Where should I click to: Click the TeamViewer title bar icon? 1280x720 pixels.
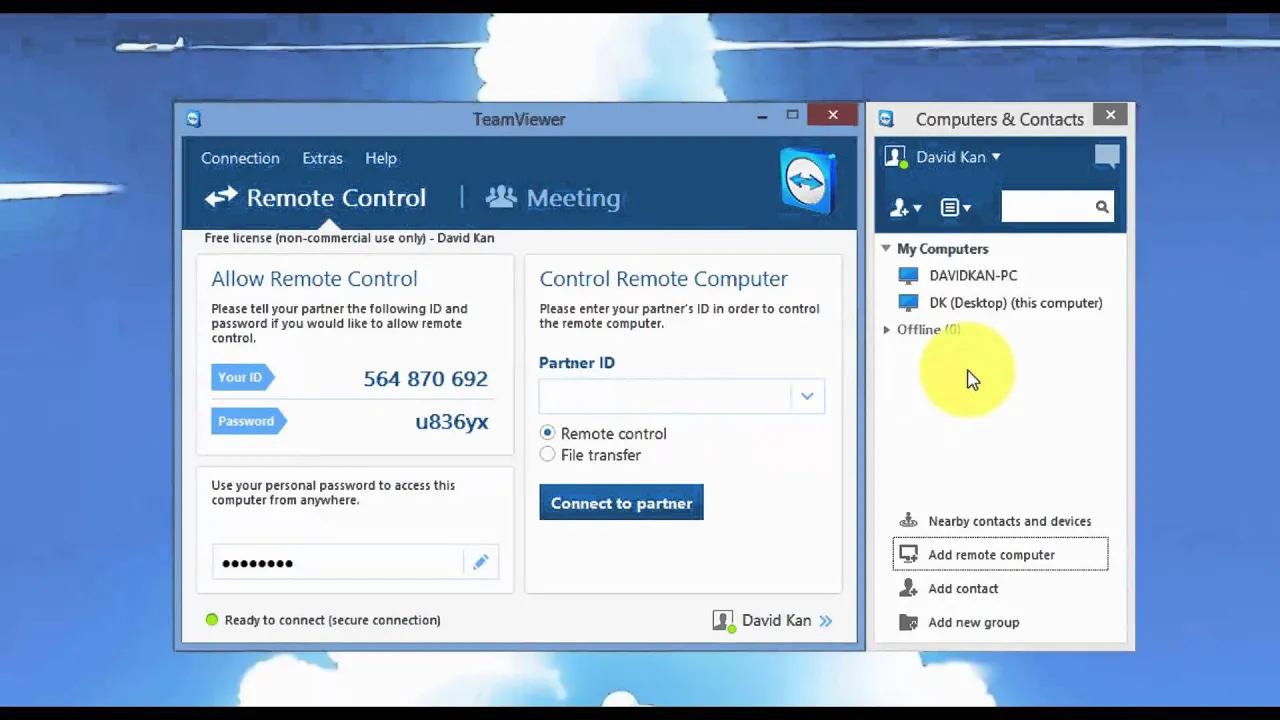(194, 119)
